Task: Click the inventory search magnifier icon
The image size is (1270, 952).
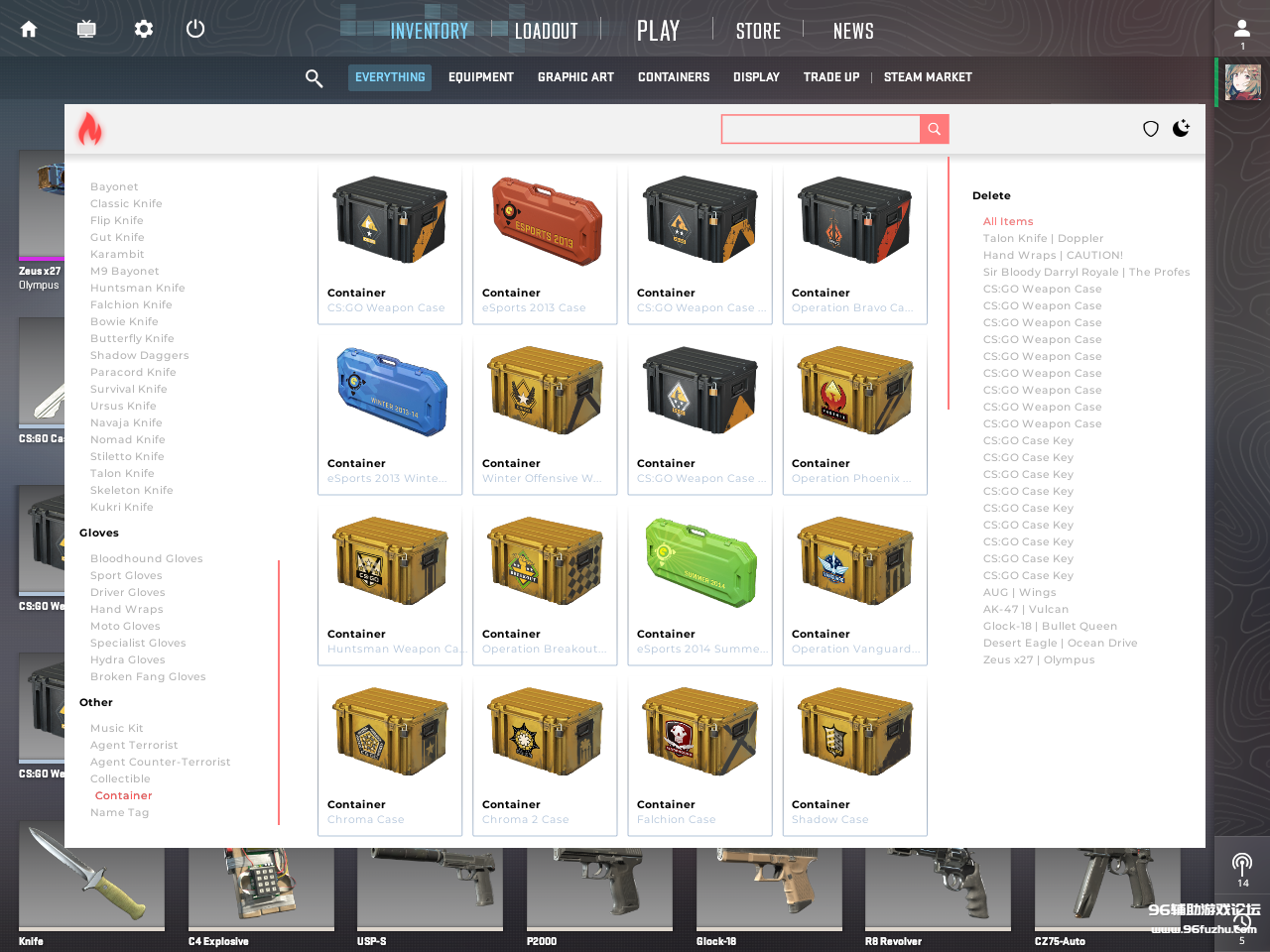Action: click(x=314, y=77)
